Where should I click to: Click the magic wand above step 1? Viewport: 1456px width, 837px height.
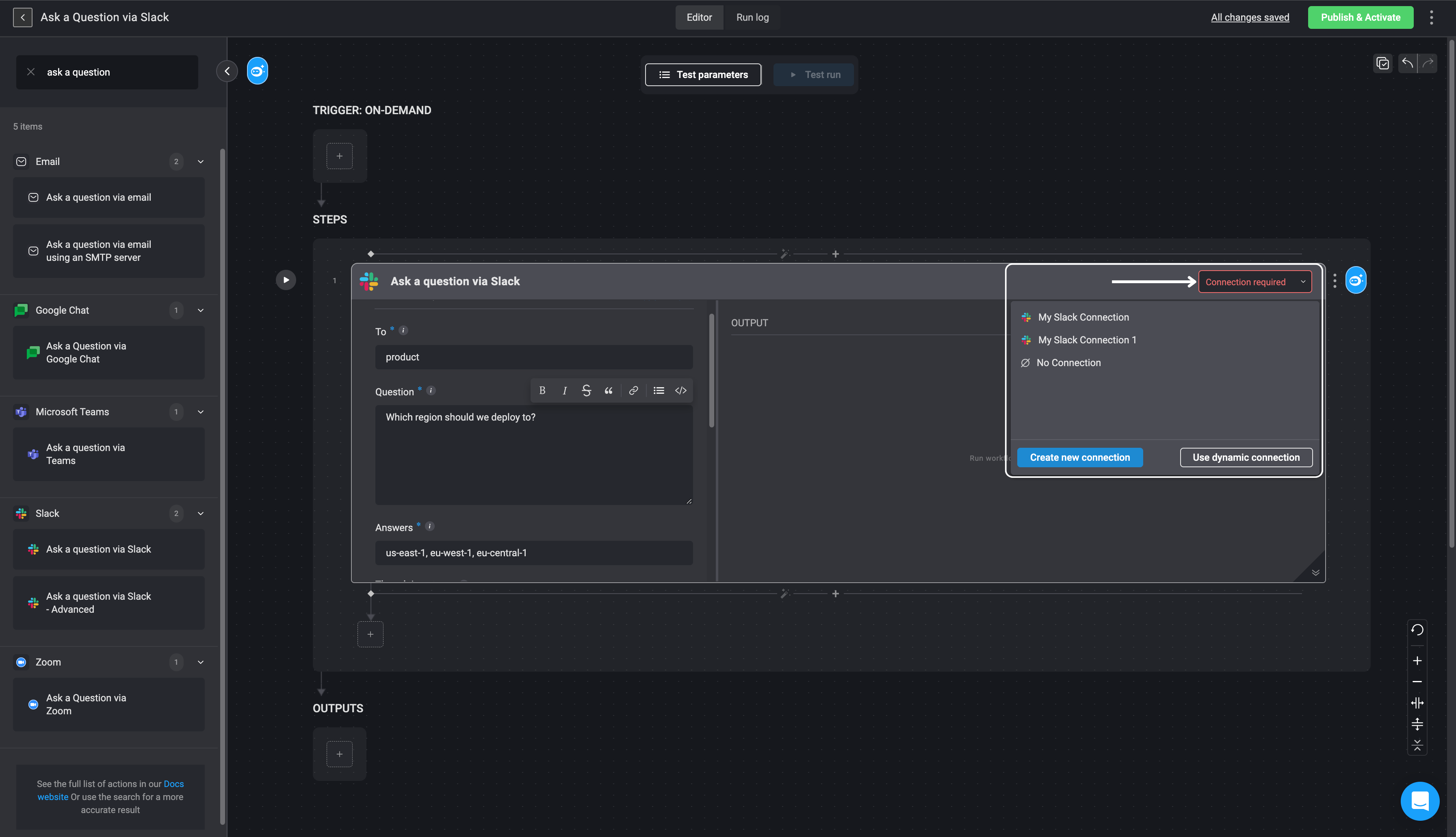pos(784,254)
